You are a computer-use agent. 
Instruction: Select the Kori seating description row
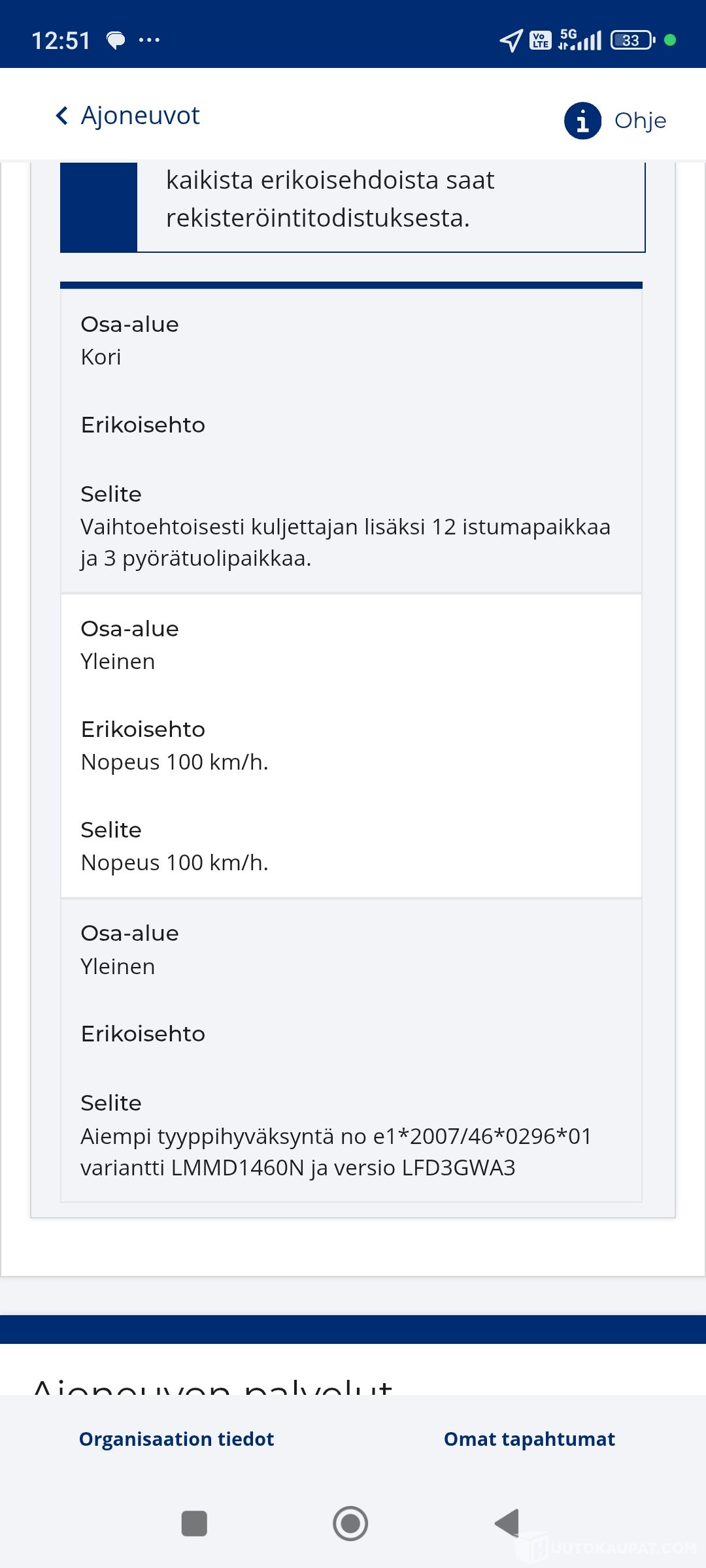(x=345, y=542)
